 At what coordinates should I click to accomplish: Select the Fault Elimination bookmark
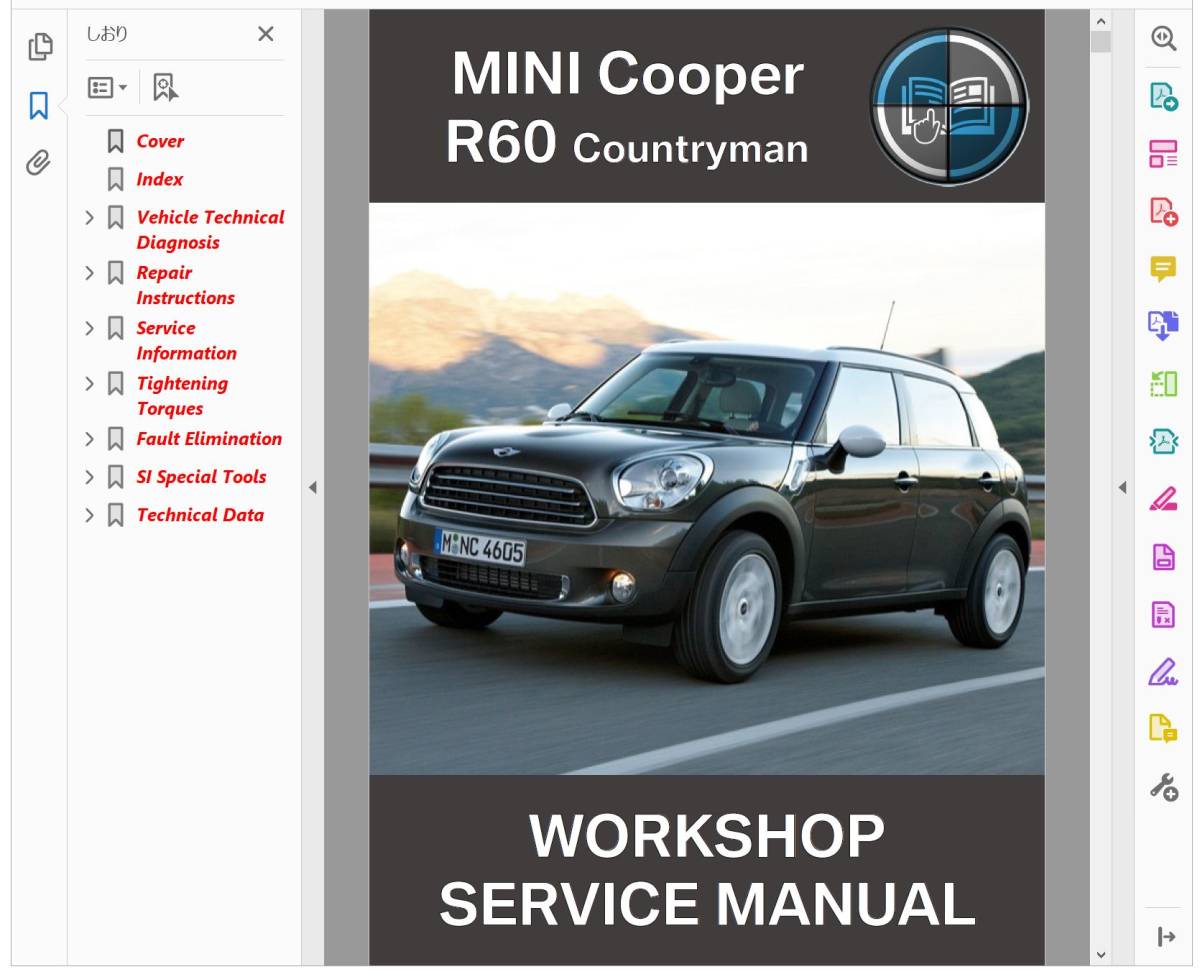click(x=209, y=438)
